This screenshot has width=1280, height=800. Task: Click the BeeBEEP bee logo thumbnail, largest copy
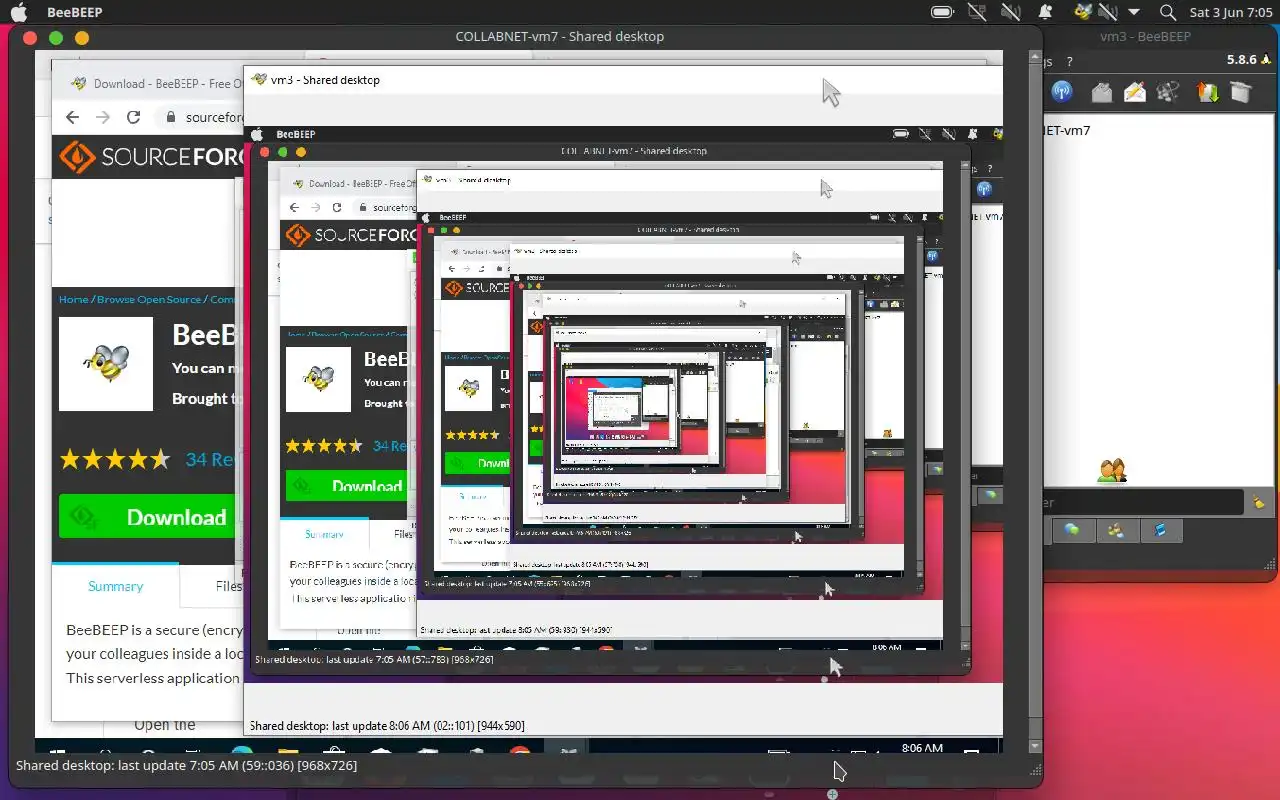pyautogui.click(x=106, y=364)
